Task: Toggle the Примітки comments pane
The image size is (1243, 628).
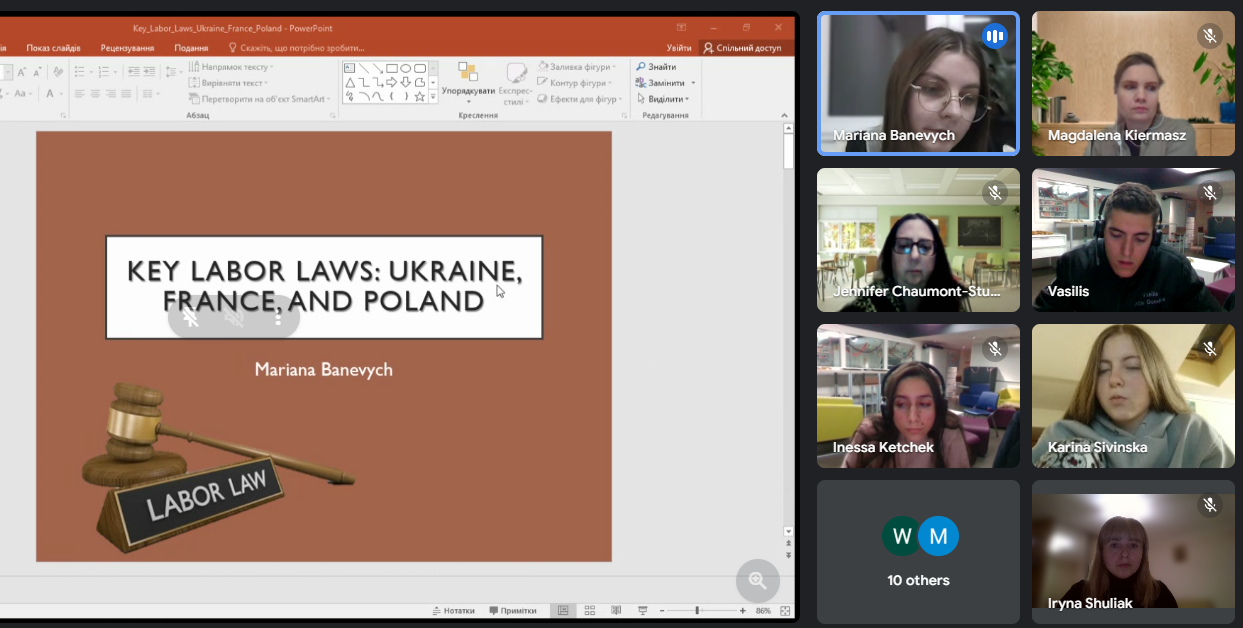Action: [x=512, y=610]
